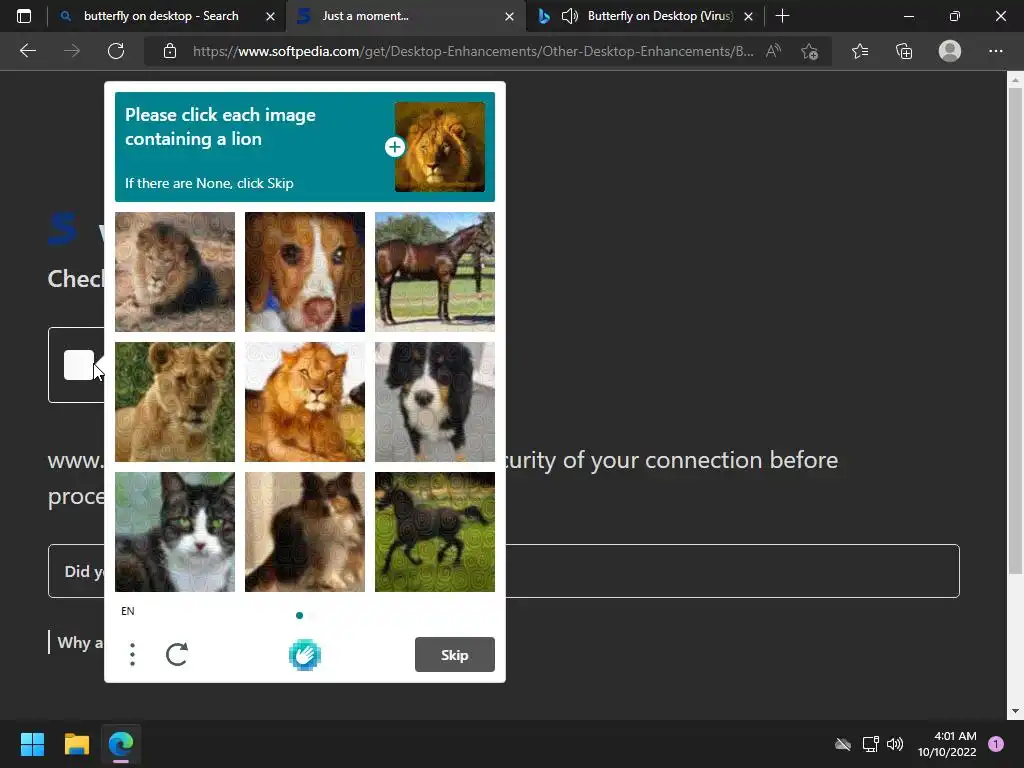Switch to Just a moment tab
The height and width of the screenshot is (768, 1024).
405,16
